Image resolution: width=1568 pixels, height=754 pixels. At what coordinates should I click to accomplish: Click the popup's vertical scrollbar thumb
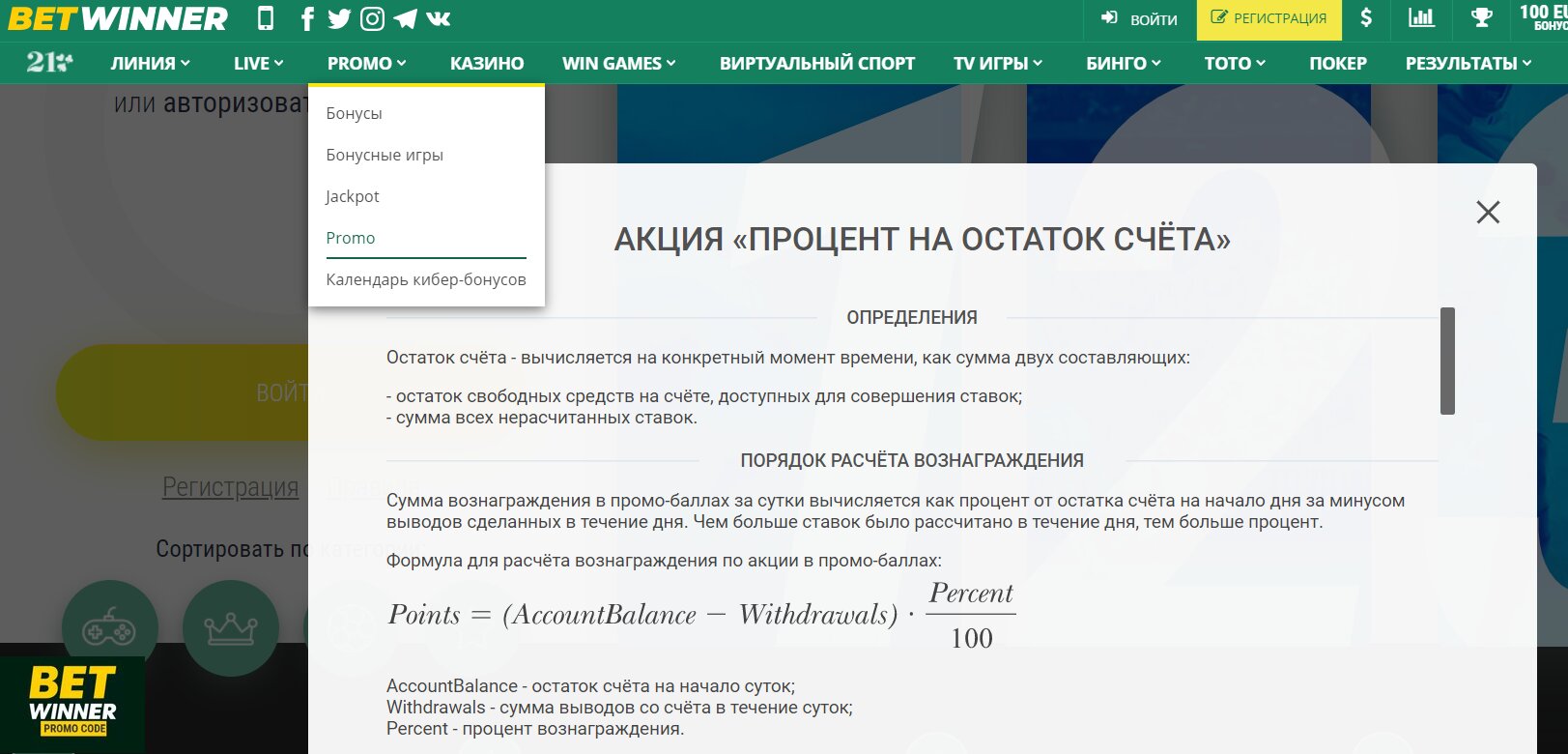tap(1447, 361)
